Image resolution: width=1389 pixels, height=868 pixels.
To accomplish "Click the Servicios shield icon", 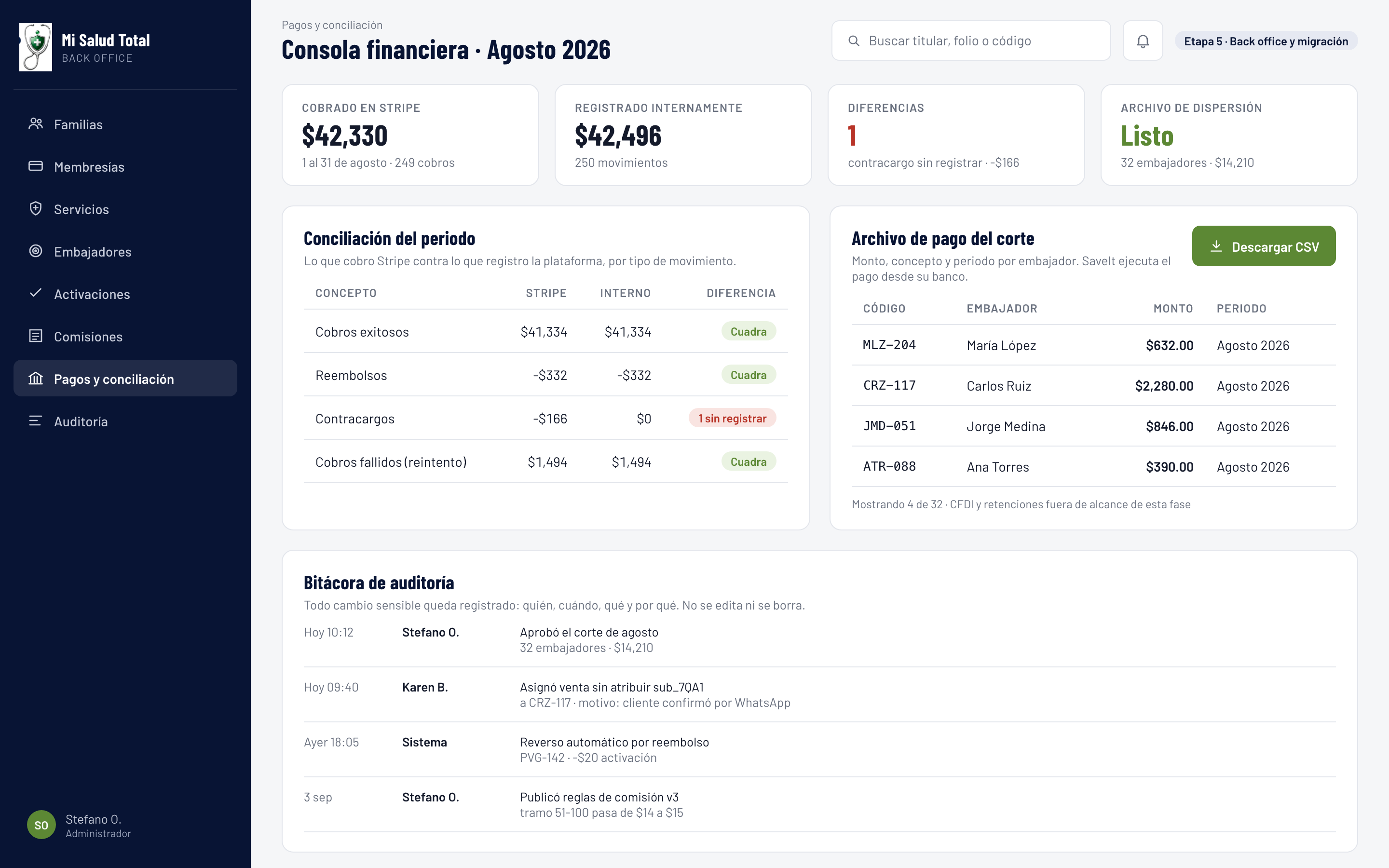I will pyautogui.click(x=36, y=209).
